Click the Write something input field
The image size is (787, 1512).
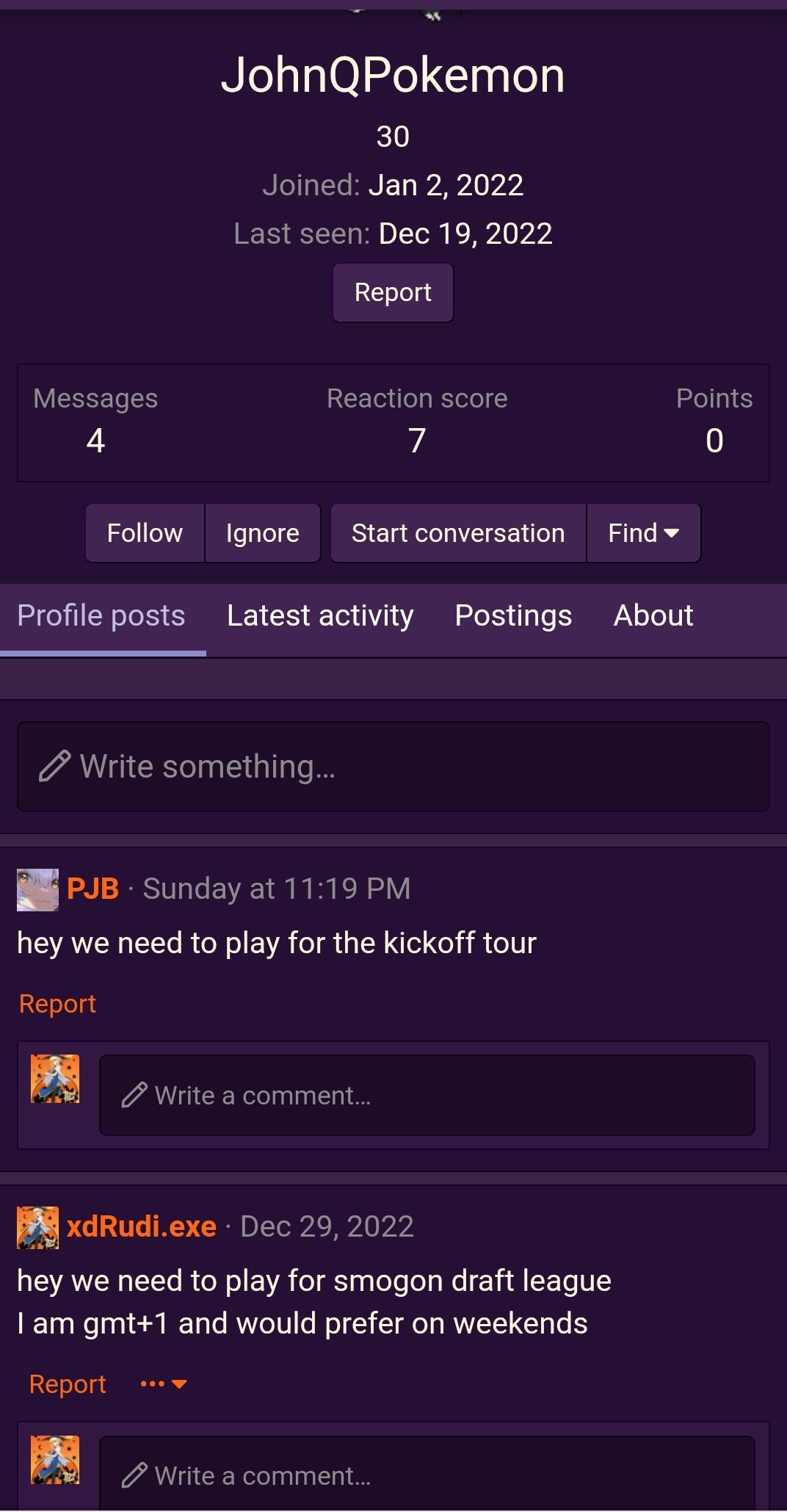pyautogui.click(x=411, y=766)
